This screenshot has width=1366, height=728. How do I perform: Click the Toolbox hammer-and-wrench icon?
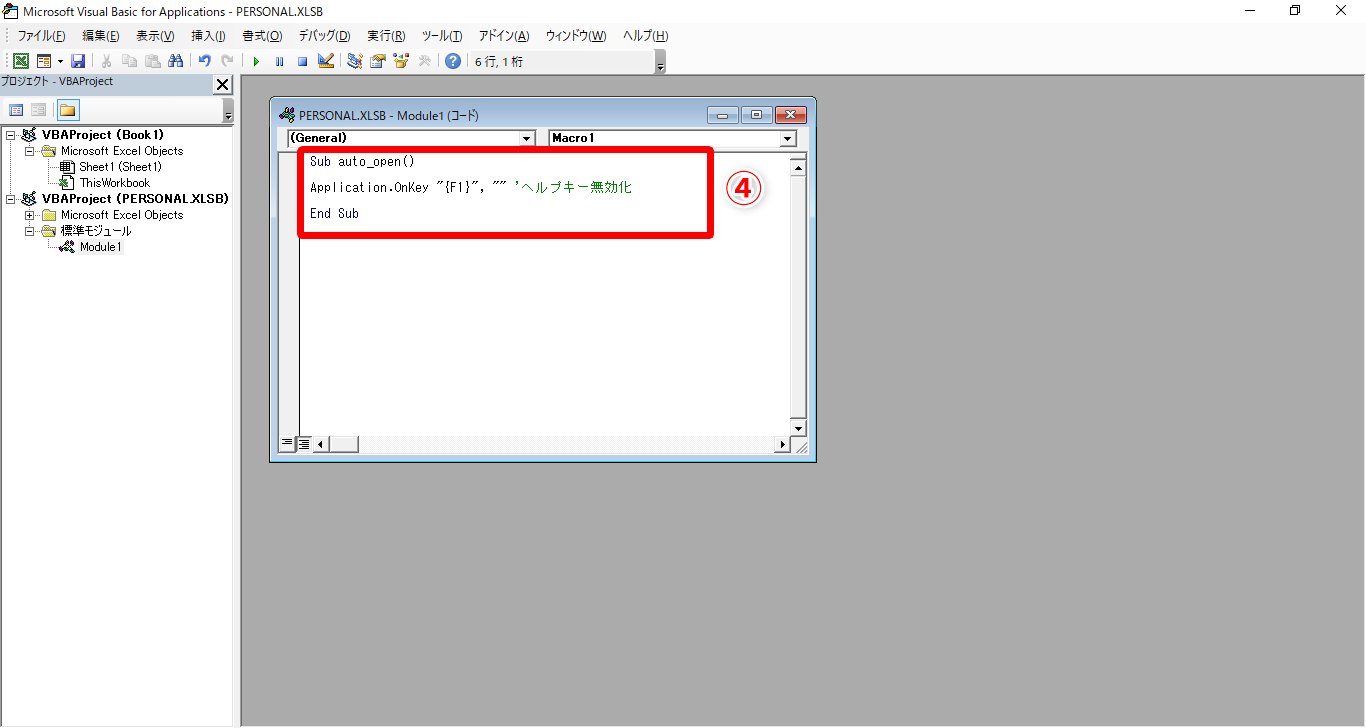[x=424, y=61]
